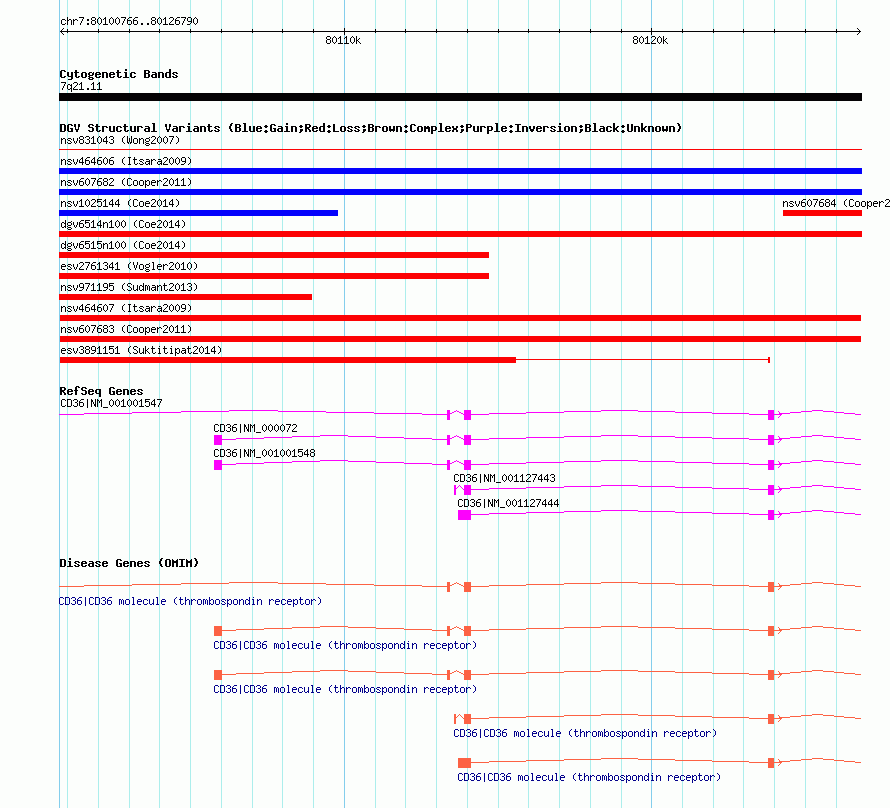Click the nsv464606 (Itsara2009) label
The height and width of the screenshot is (808, 890).
126,161
